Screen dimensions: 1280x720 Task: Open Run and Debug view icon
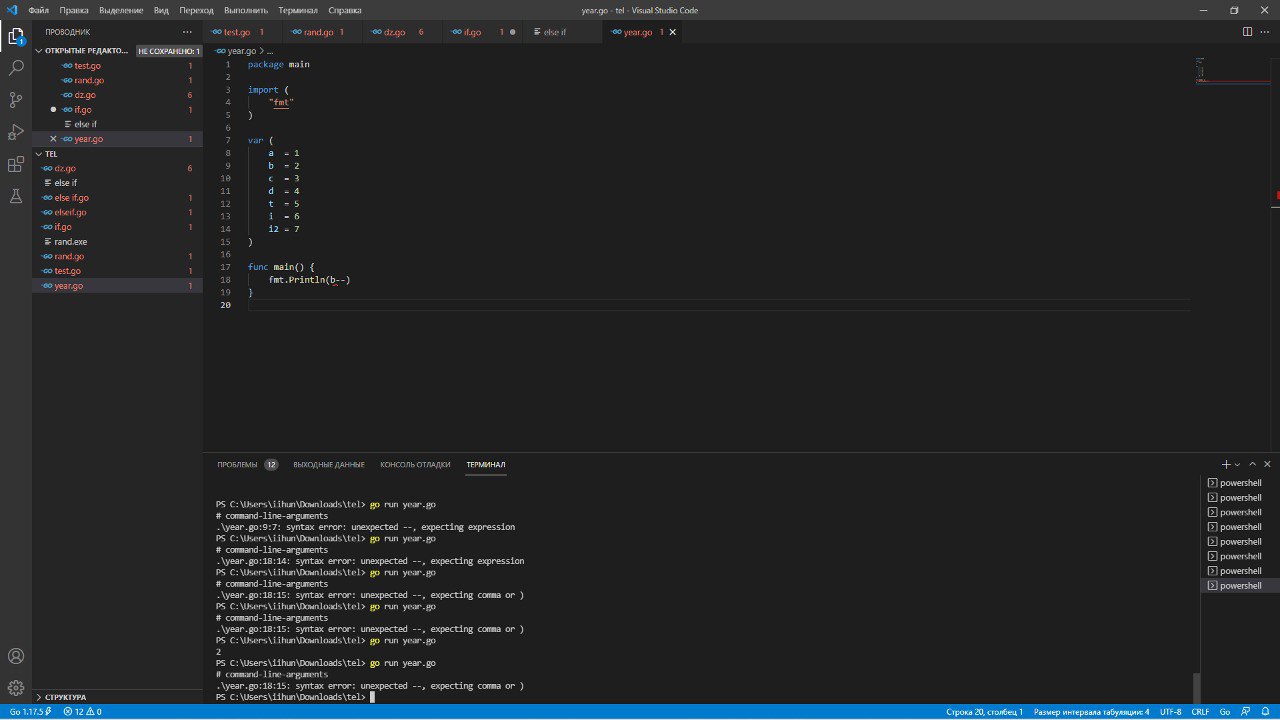[x=16, y=132]
